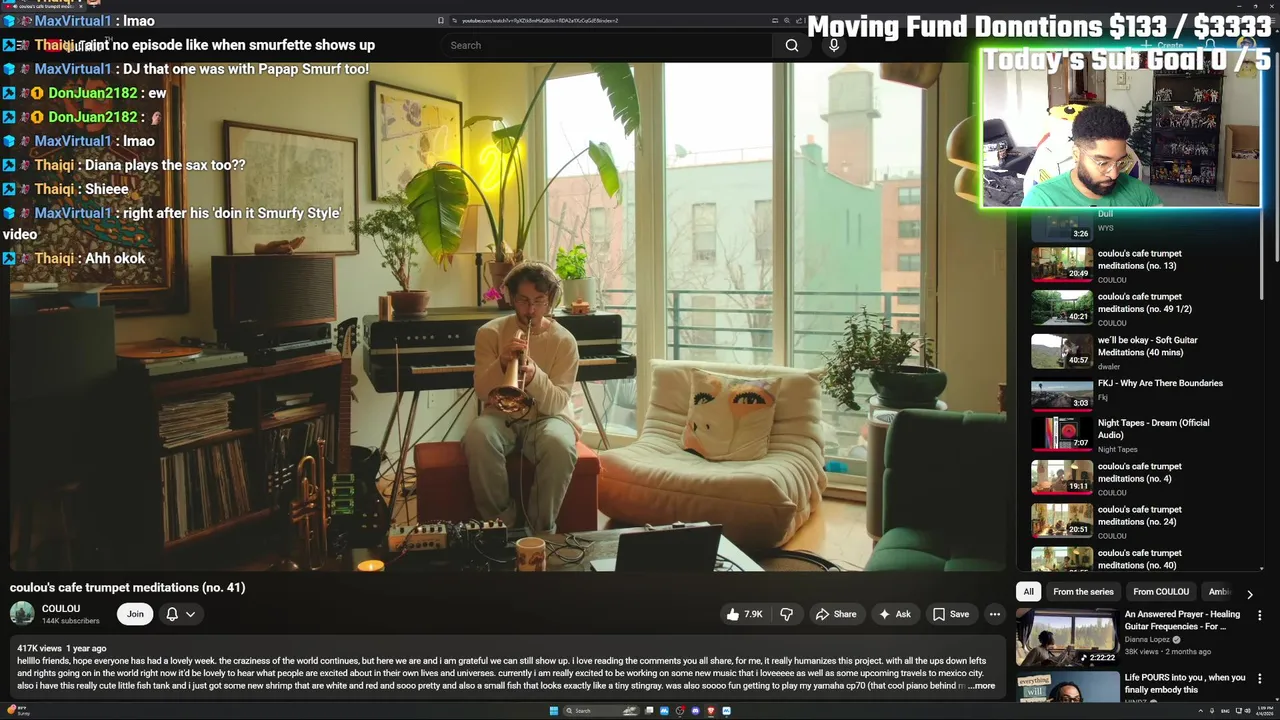Image resolution: width=1280 pixels, height=720 pixels.
Task: Open the COULOU channel name link
Action: pyautogui.click(x=61, y=608)
